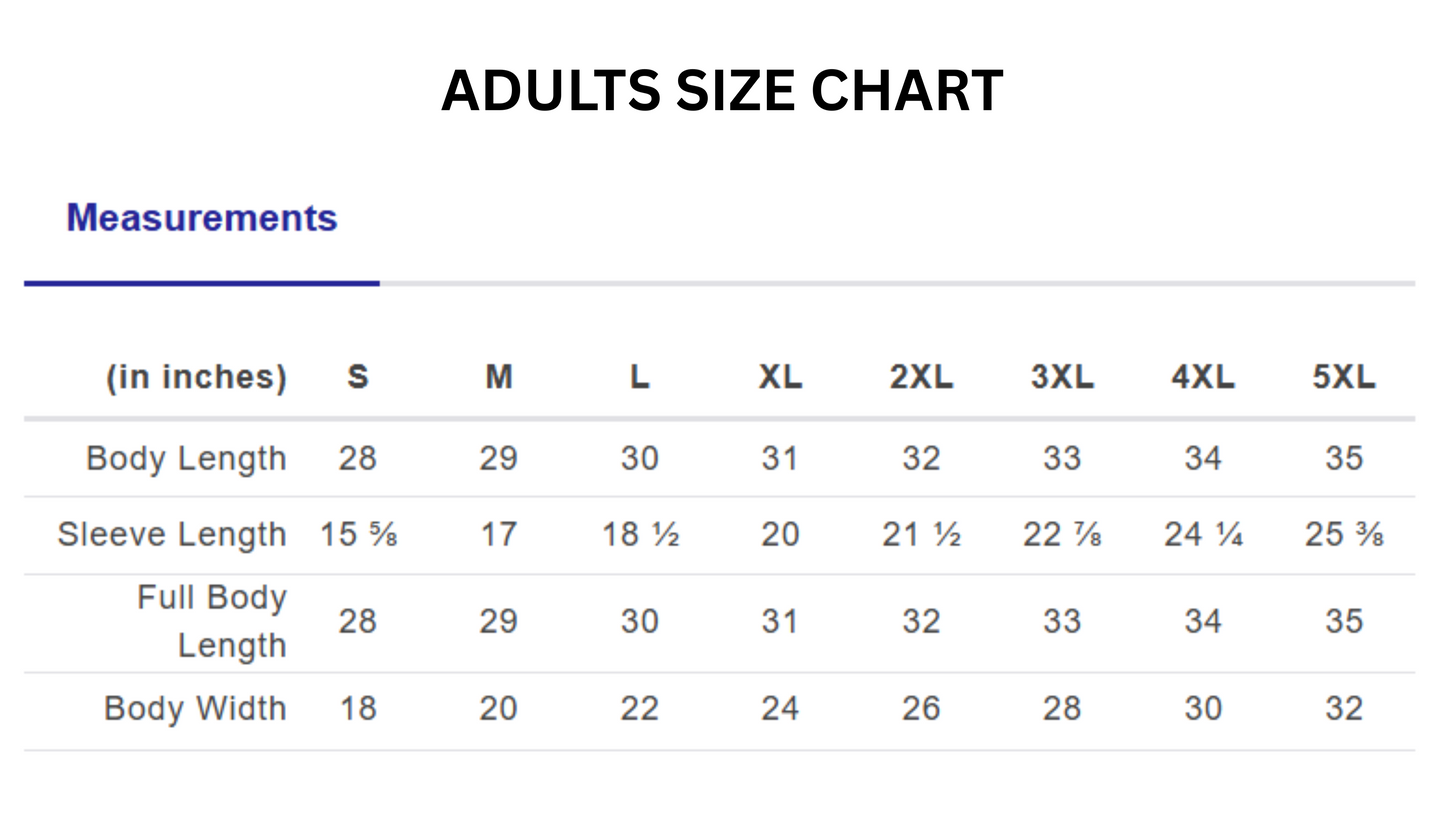Select the M size column header
Image resolution: width=1445 pixels, height=820 pixels.
coord(498,377)
